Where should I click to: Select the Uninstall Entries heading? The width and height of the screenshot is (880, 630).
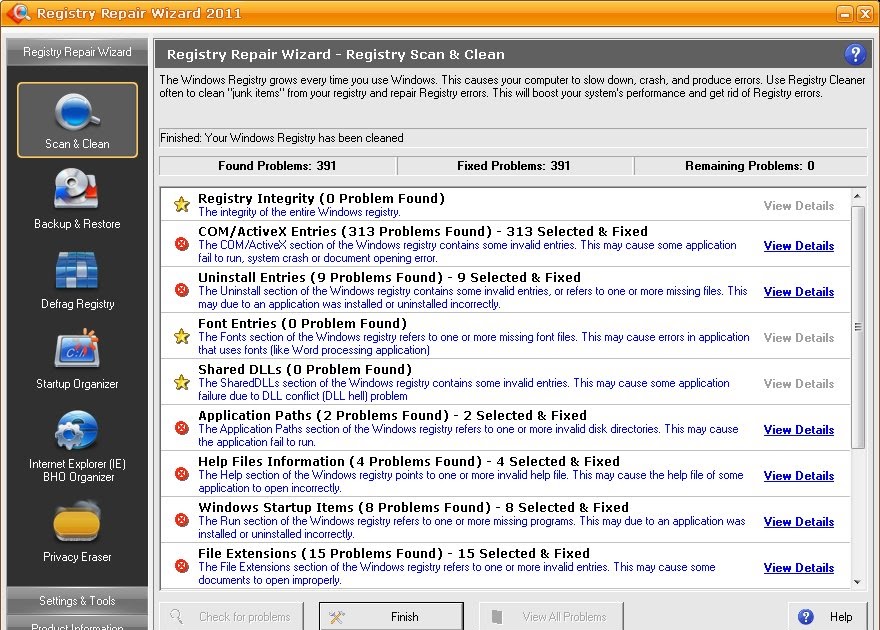[389, 278]
